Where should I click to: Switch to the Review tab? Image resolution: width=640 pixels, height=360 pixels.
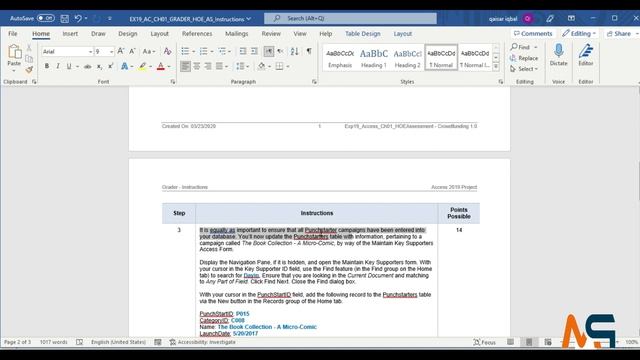pyautogui.click(x=271, y=33)
